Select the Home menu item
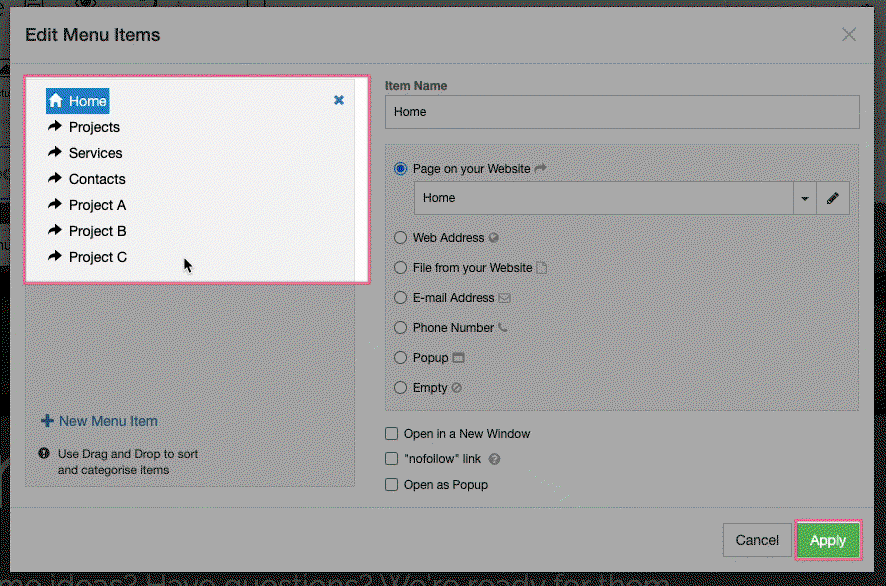886x586 pixels. click(77, 101)
